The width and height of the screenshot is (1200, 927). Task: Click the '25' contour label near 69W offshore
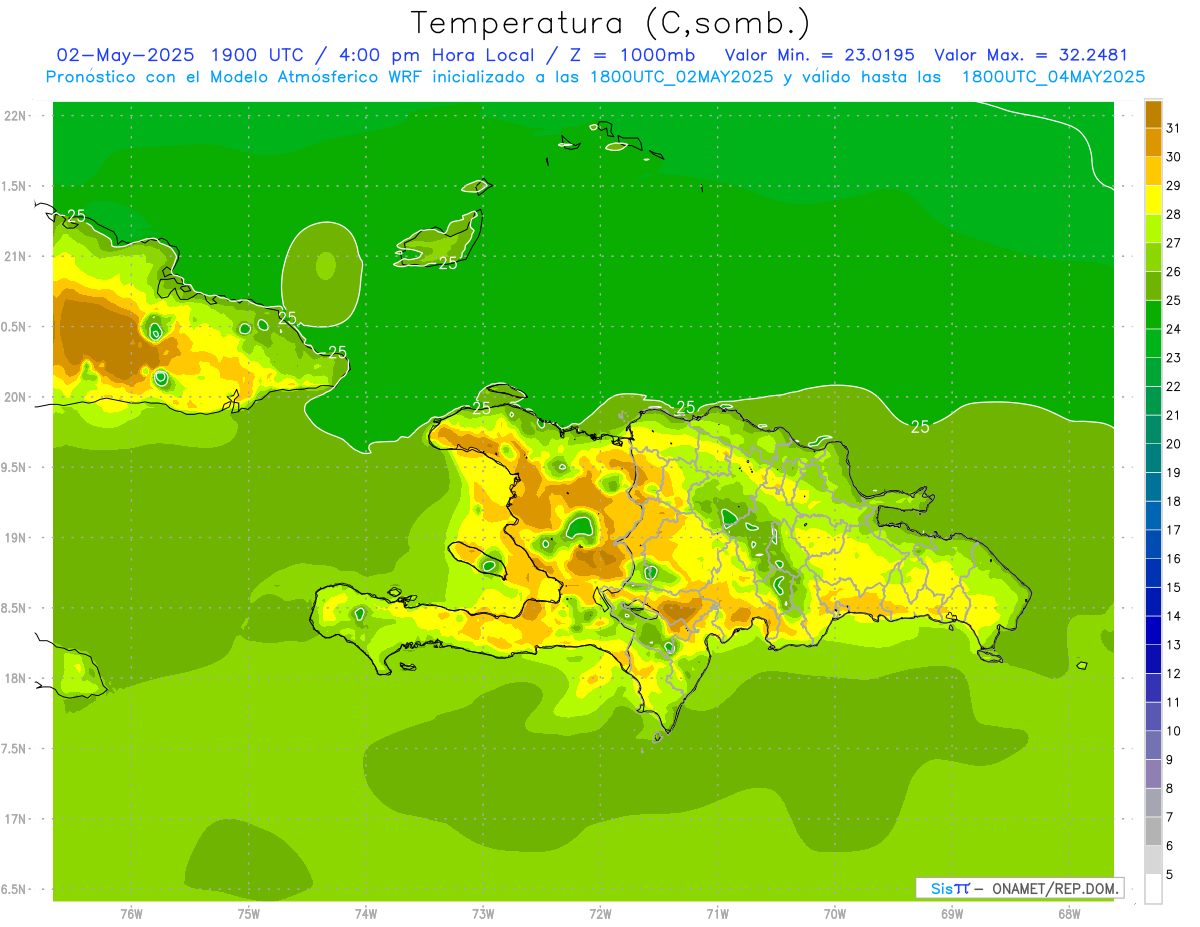click(920, 427)
